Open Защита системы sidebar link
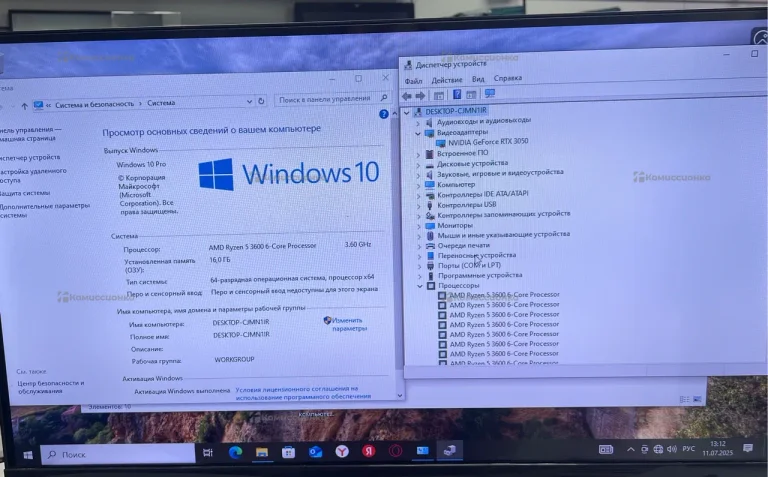Screen dimensions: 768x477 24,193
